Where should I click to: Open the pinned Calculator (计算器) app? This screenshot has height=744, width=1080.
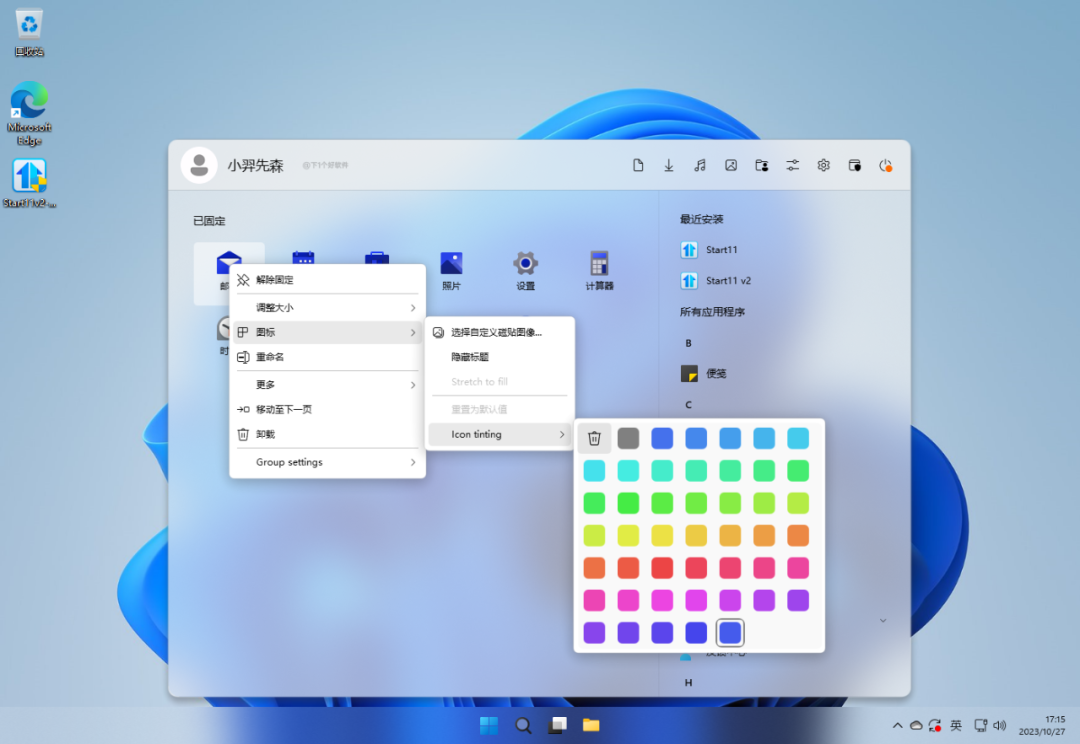tap(599, 270)
